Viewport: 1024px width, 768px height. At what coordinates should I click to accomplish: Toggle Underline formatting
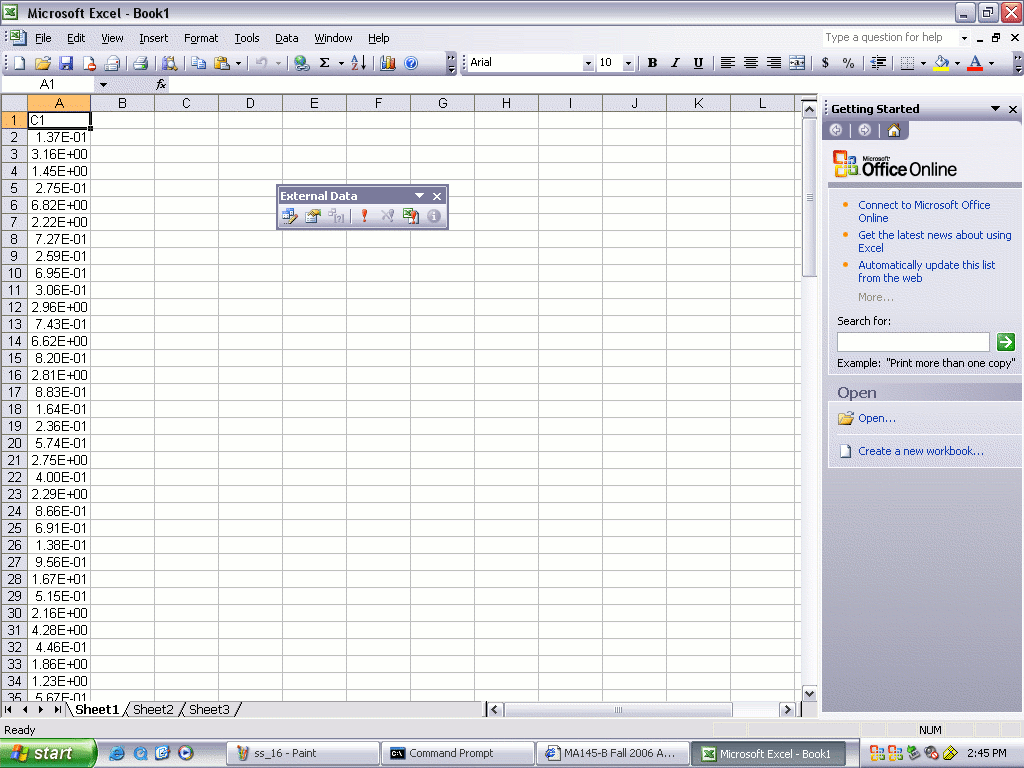point(698,63)
